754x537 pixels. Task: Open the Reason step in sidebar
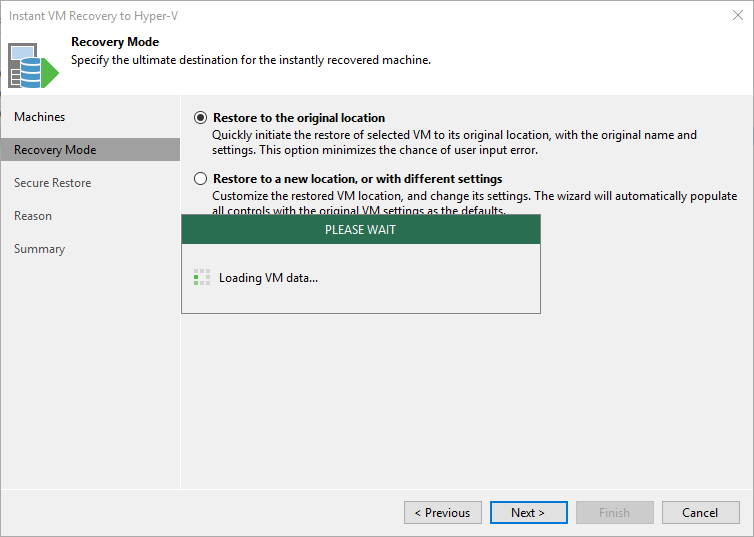[33, 216]
